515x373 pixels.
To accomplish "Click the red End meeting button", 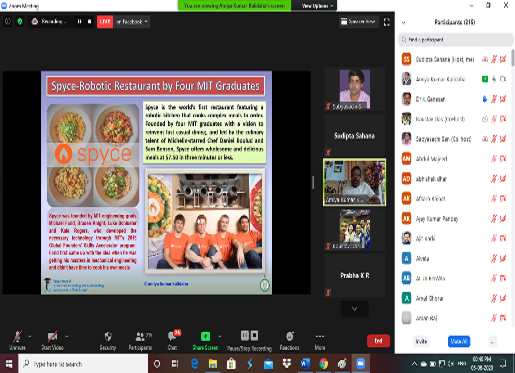I will click(378, 341).
